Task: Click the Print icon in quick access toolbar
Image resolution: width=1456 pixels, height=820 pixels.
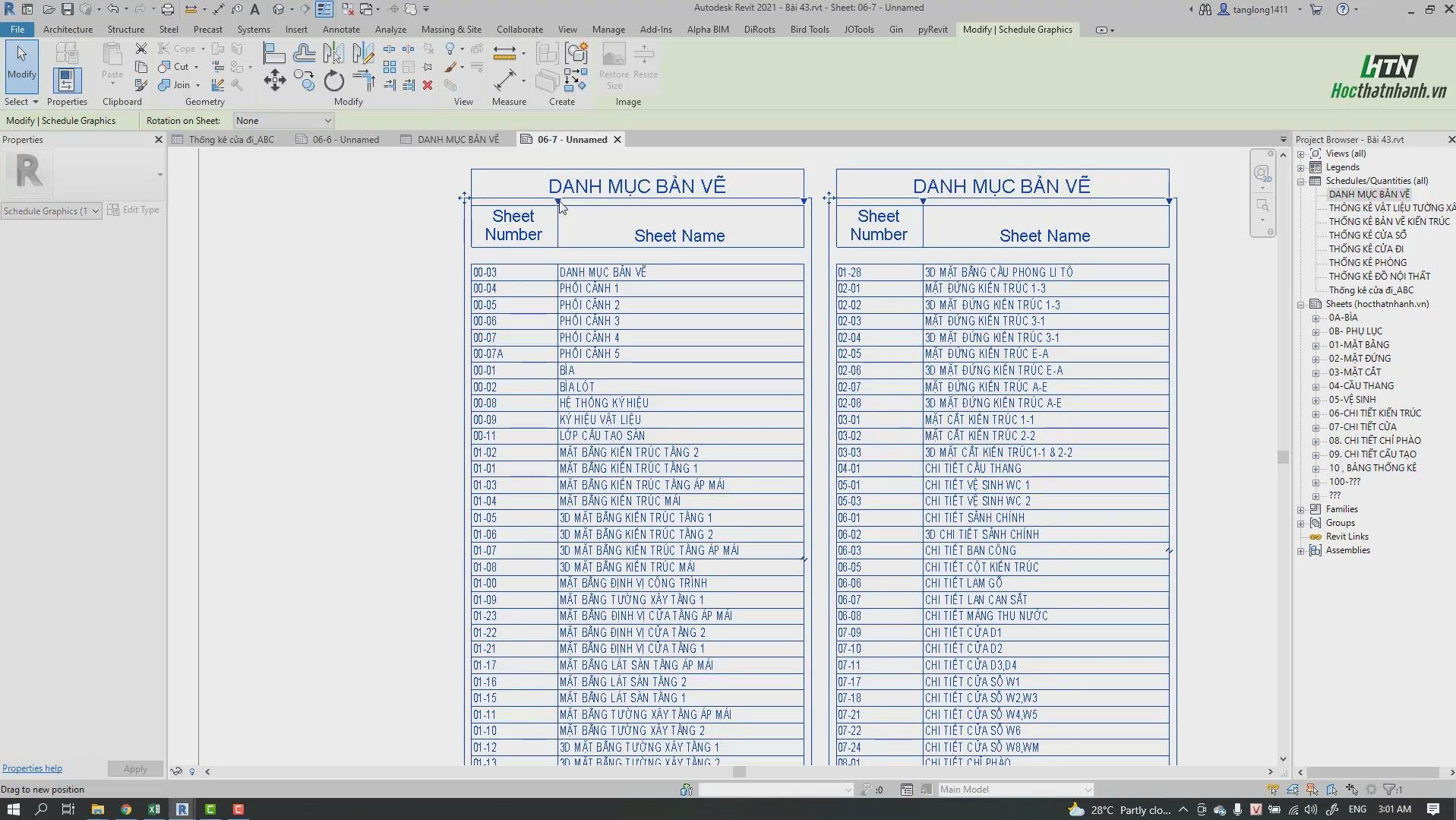Action: [x=167, y=9]
